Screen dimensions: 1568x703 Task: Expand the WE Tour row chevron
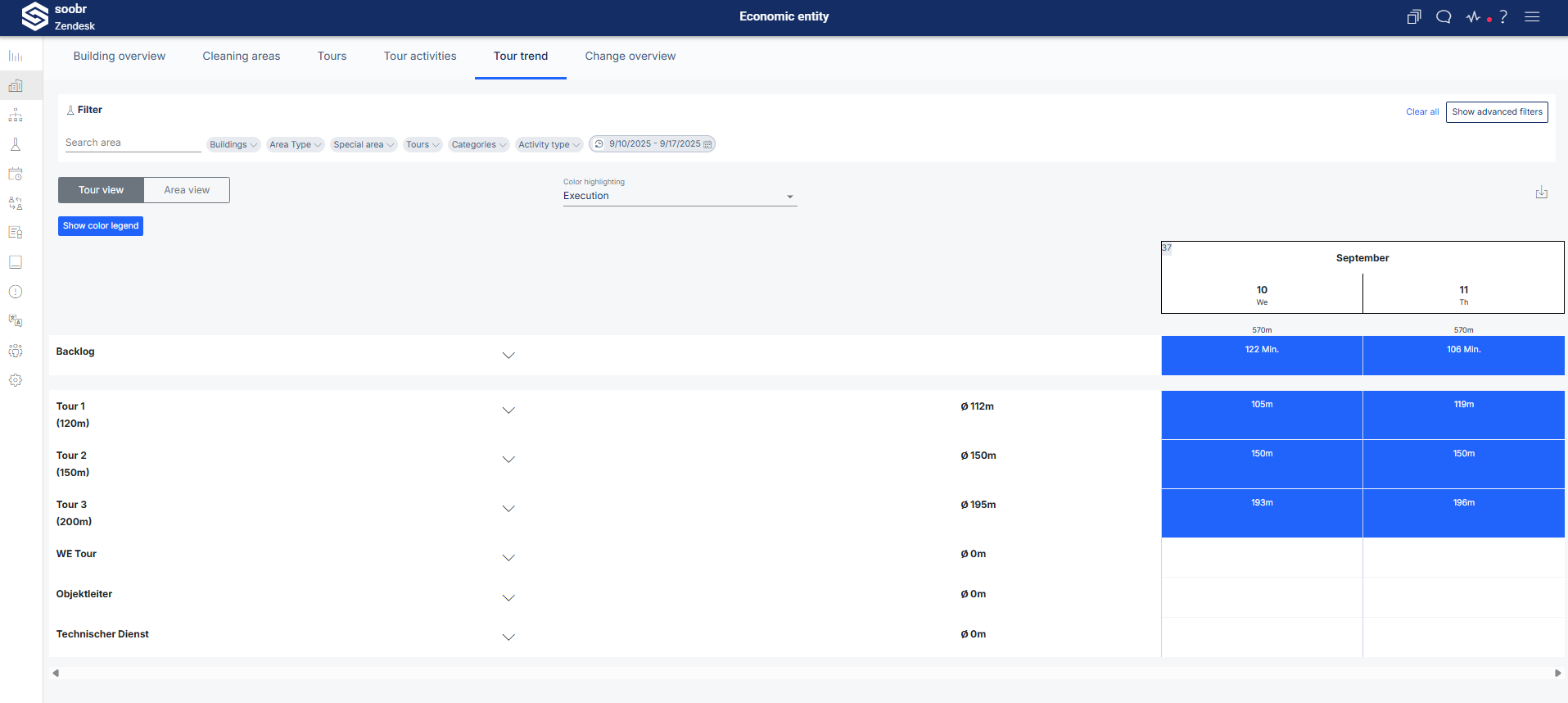point(508,558)
